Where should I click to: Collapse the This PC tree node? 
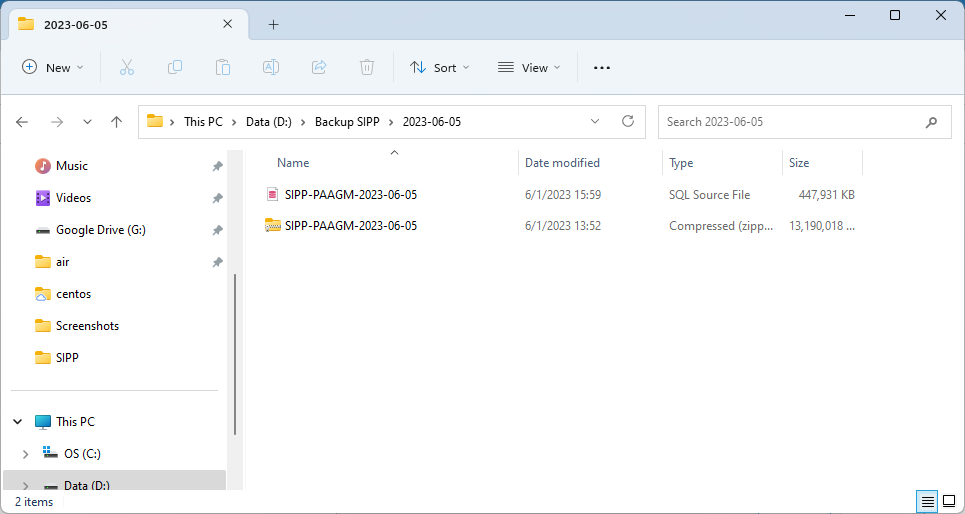[x=18, y=422]
